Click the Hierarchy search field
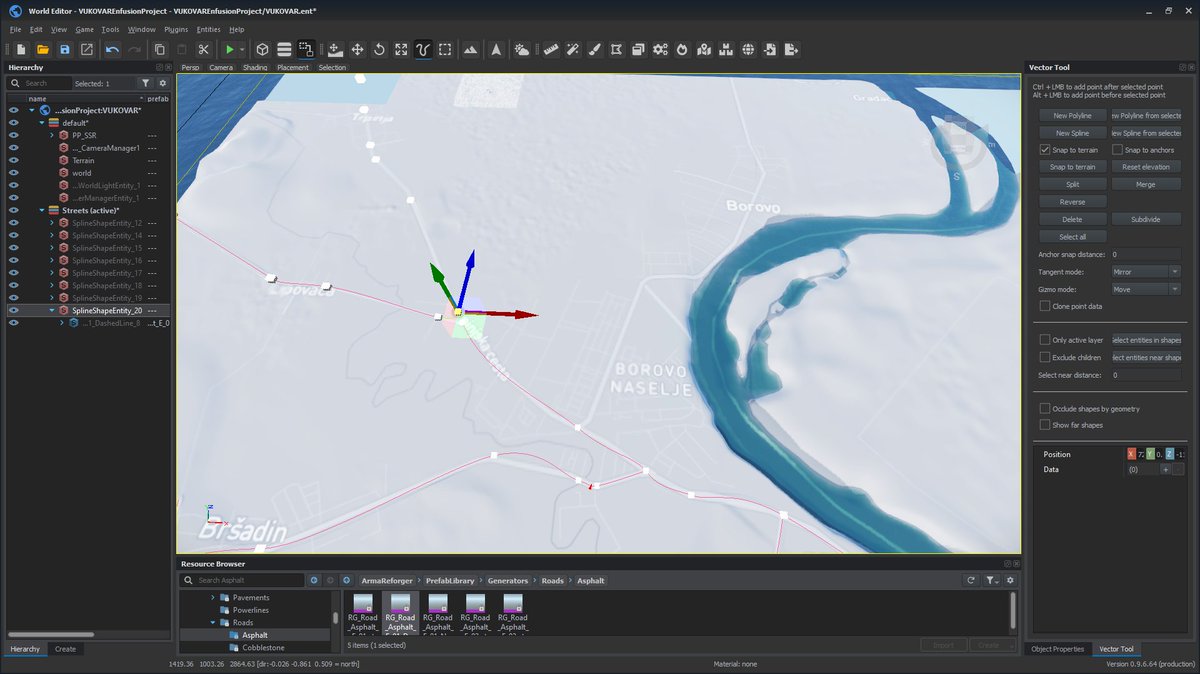The width and height of the screenshot is (1200, 674). click(40, 83)
